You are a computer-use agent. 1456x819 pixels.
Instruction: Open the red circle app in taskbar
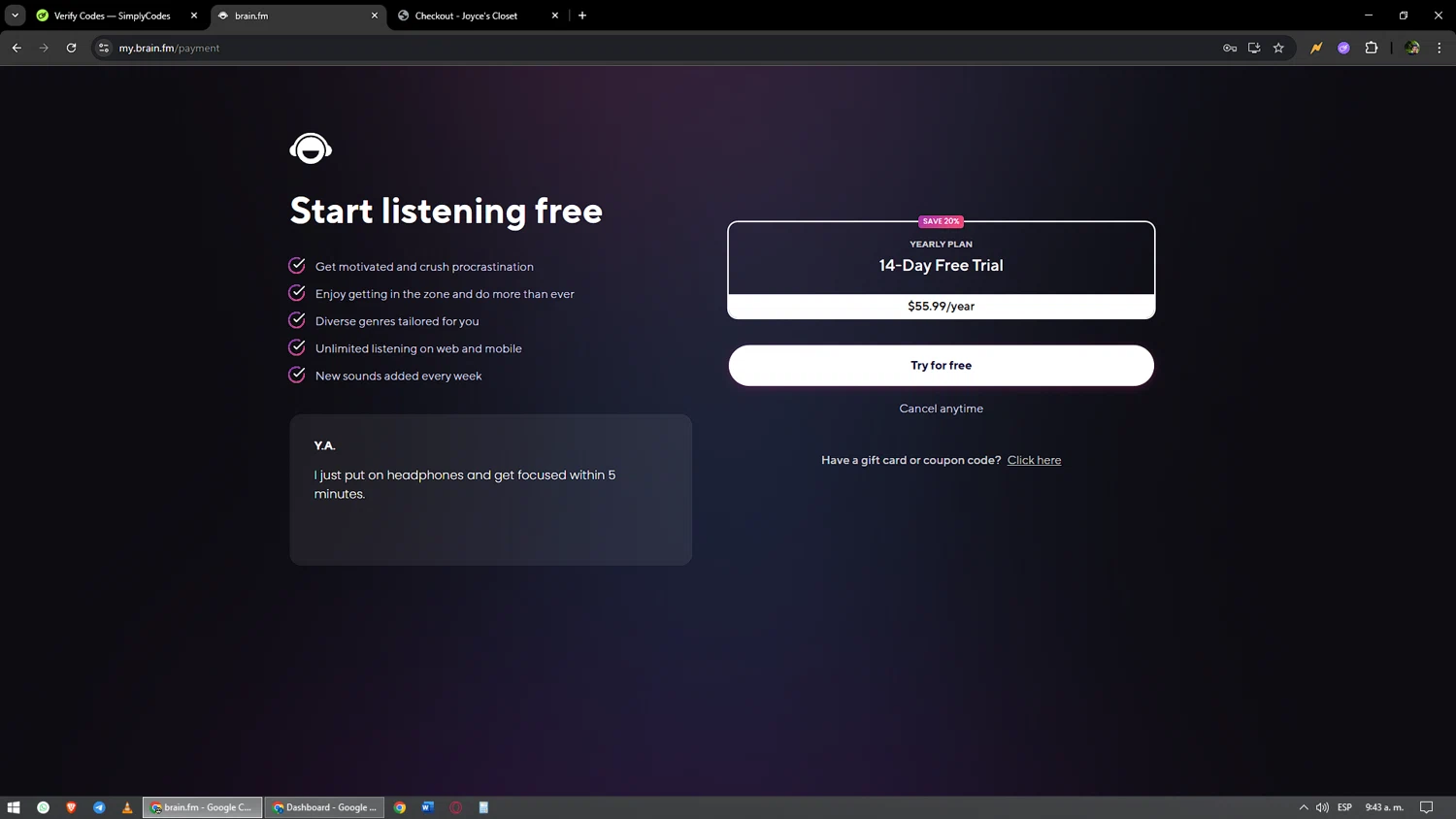tap(456, 807)
